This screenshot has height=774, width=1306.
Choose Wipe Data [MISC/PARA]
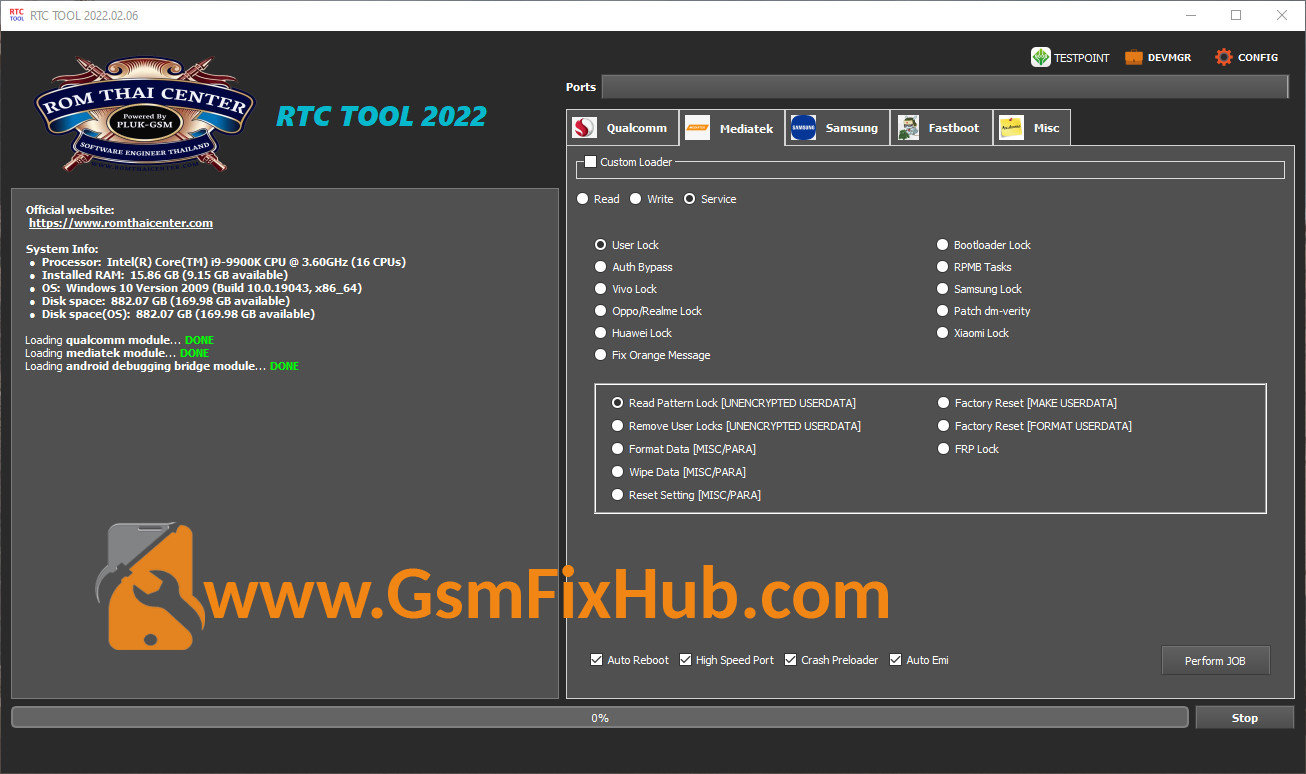pyautogui.click(x=618, y=472)
